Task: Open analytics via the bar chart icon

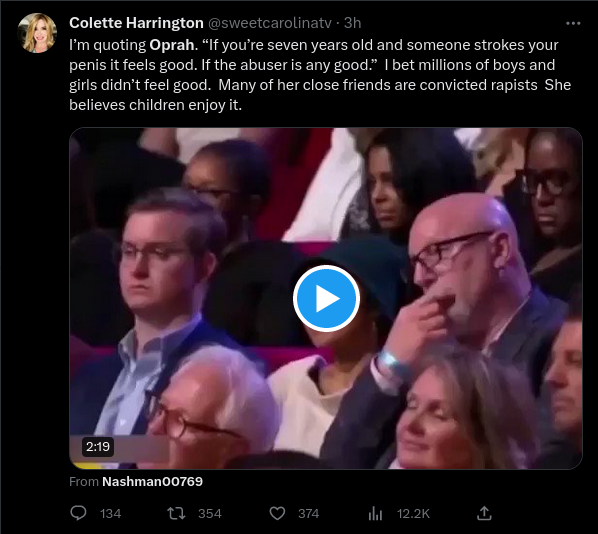Action: coord(375,513)
